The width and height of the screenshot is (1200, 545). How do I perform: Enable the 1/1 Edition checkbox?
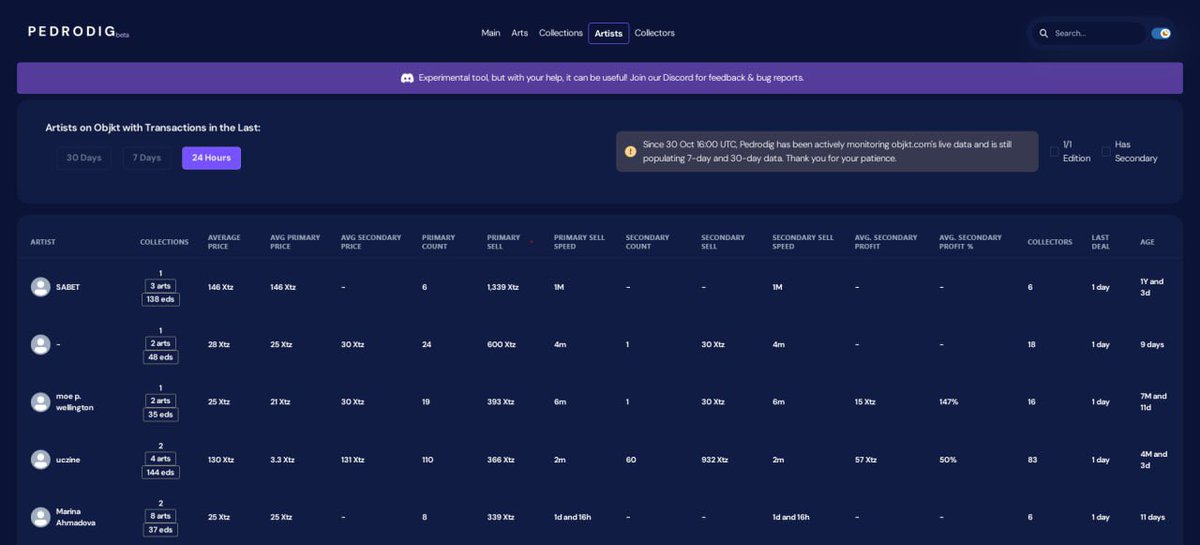tap(1054, 151)
